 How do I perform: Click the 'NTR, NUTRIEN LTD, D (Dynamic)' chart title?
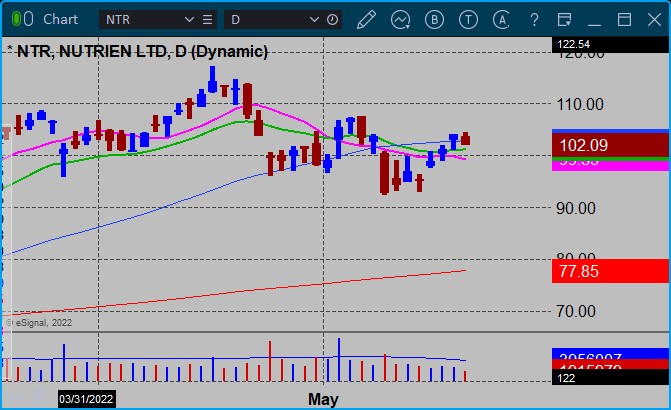click(x=142, y=51)
